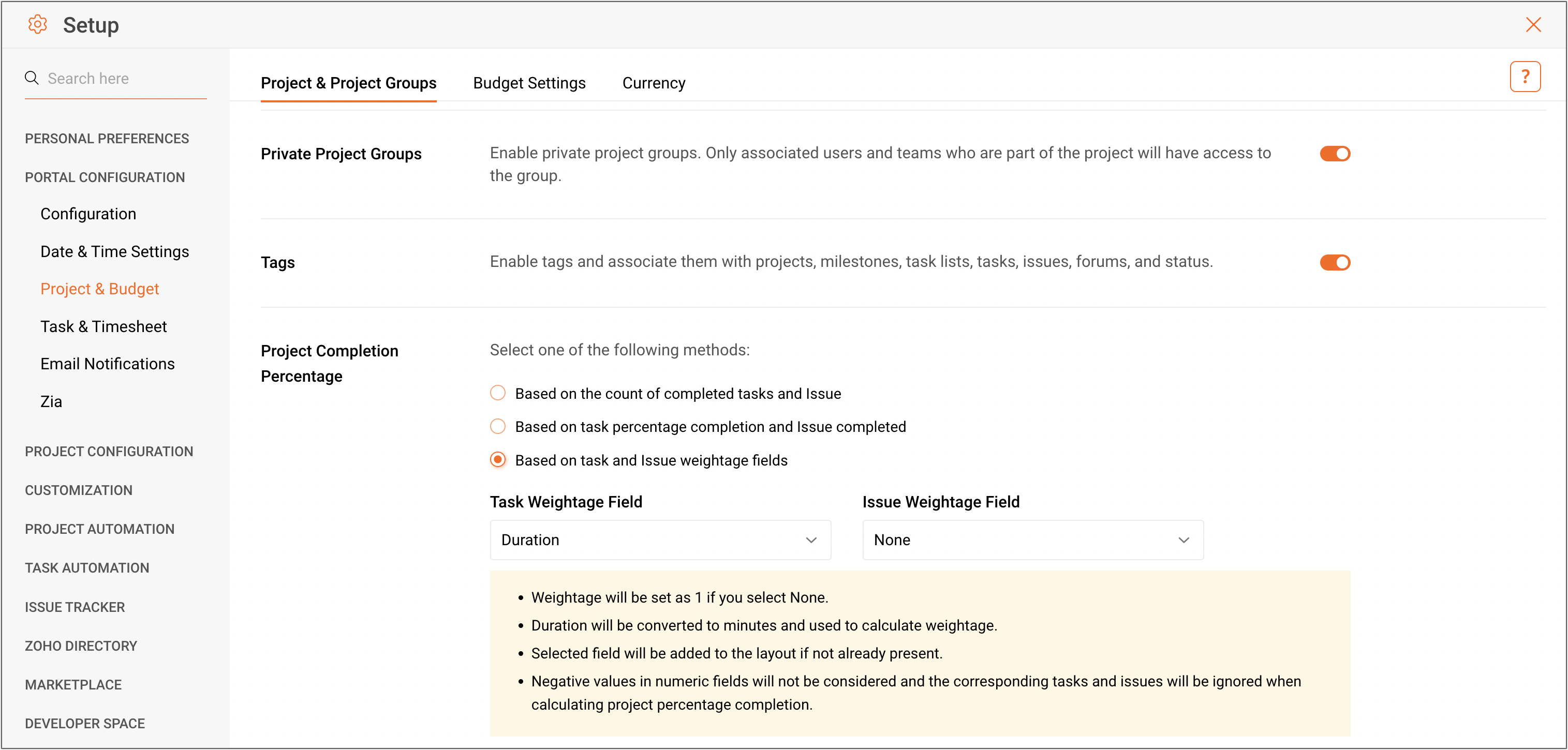
Task: Switch to the Budget Settings tab
Action: (529, 83)
